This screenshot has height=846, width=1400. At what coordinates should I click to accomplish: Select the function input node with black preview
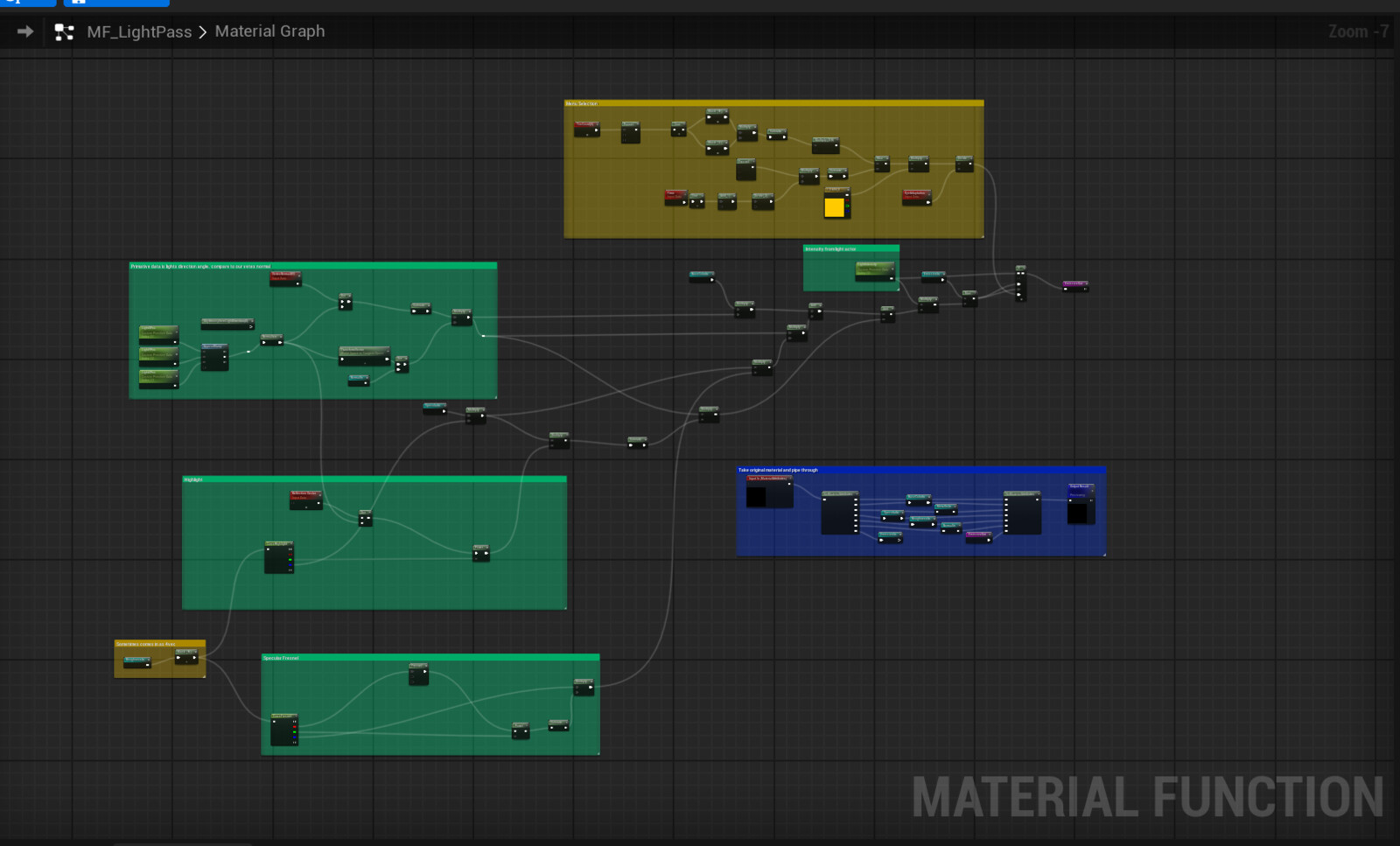769,492
